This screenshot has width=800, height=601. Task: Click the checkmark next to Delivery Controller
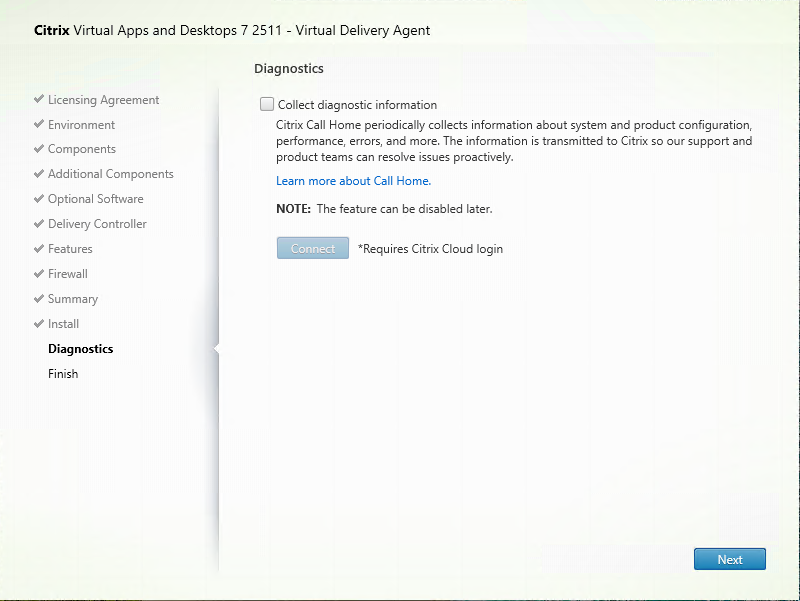tap(39, 224)
